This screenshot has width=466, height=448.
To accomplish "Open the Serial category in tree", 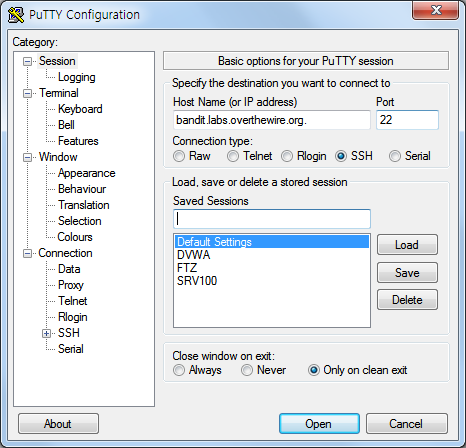I will click(71, 349).
